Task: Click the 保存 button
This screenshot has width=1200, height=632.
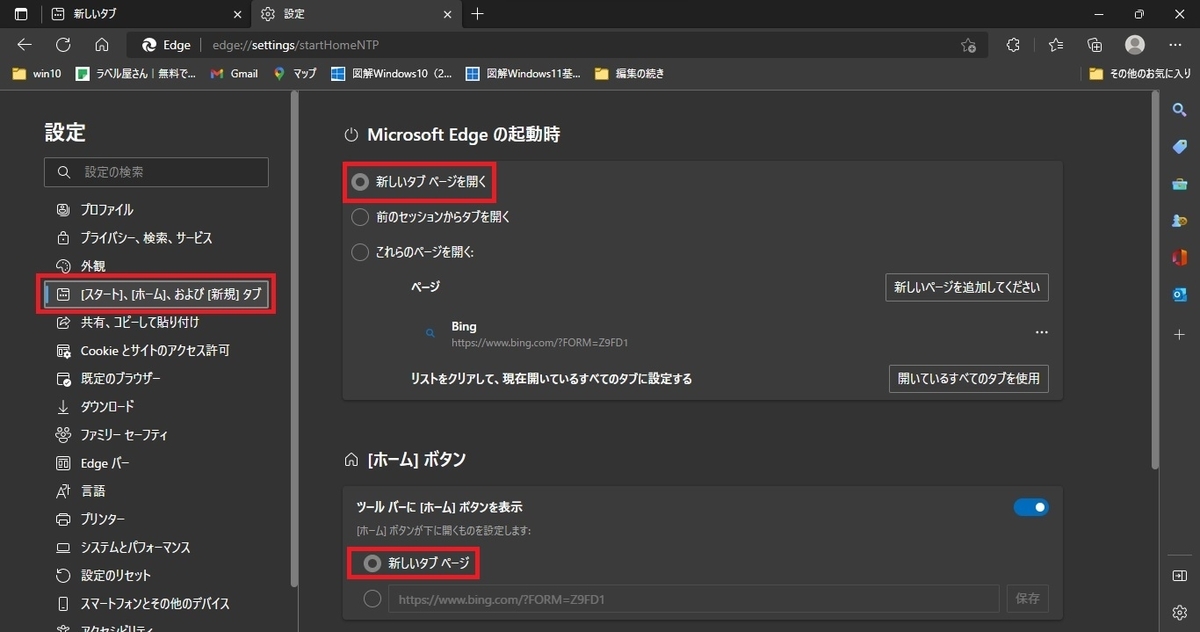Action: [x=1027, y=599]
